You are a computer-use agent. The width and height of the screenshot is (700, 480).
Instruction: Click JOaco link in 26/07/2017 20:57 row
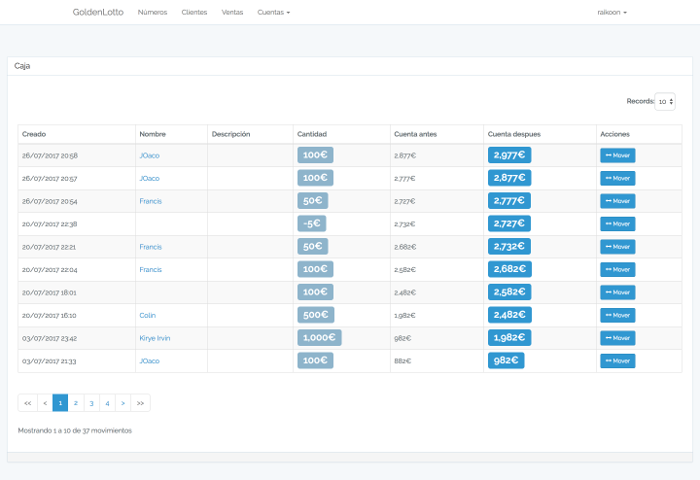point(149,178)
